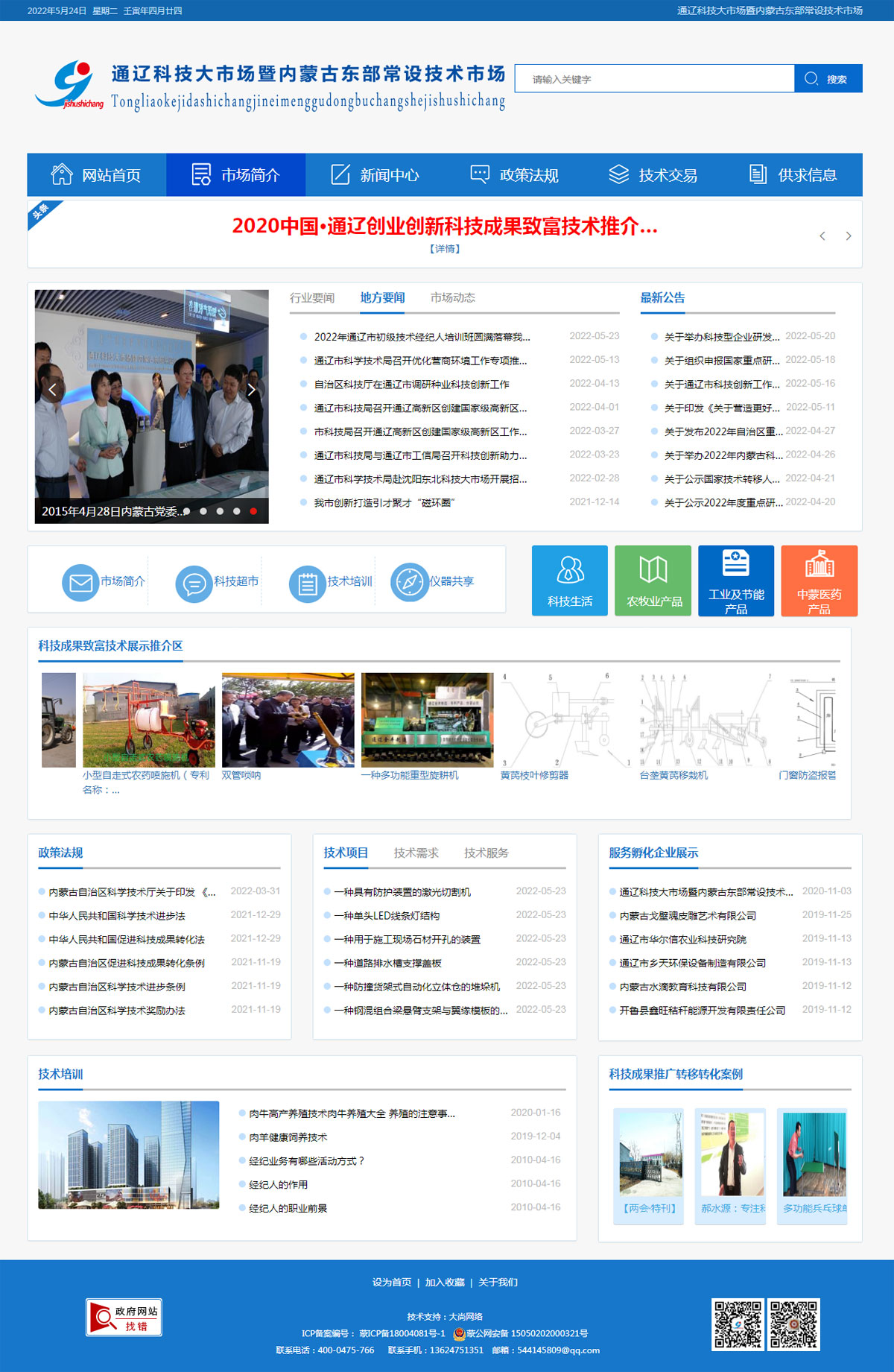Switch to the 行业要闻 tab
Screen dimensions: 894x1372
pyautogui.click(x=312, y=298)
